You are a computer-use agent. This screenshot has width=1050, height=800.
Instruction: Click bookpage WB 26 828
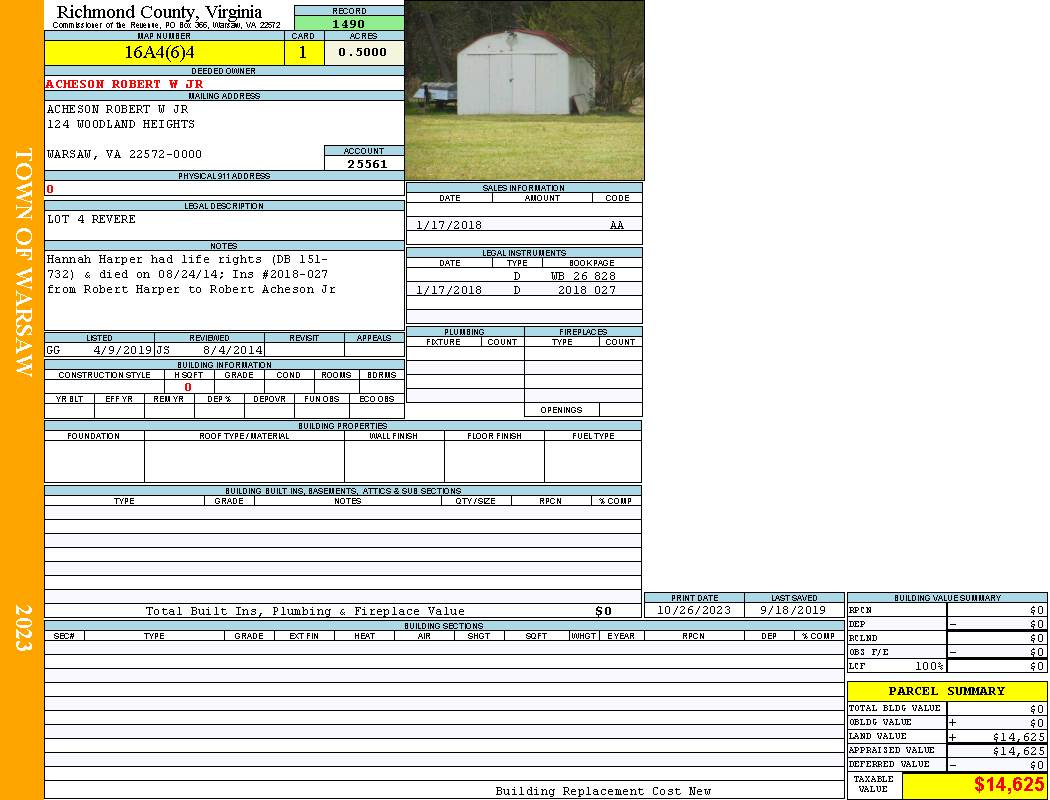583,276
